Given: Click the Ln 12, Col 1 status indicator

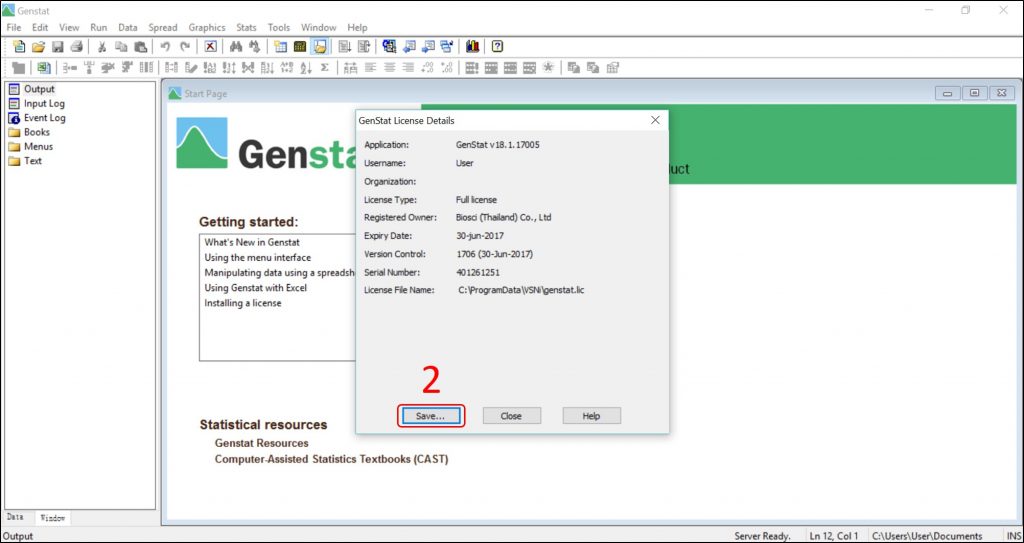Looking at the screenshot, I should [834, 536].
